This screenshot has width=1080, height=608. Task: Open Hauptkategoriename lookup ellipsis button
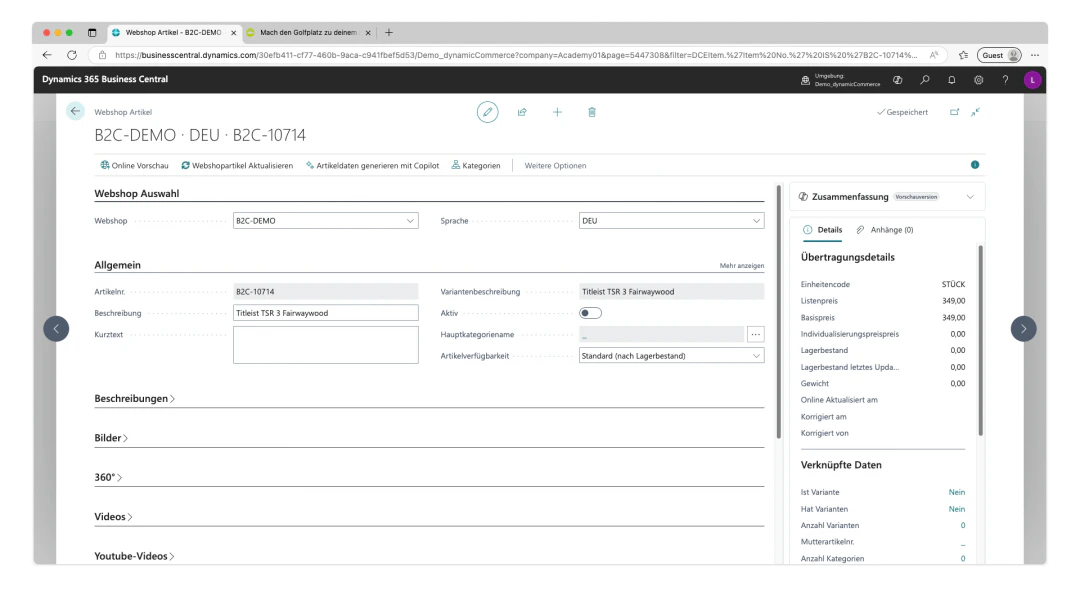coord(756,334)
